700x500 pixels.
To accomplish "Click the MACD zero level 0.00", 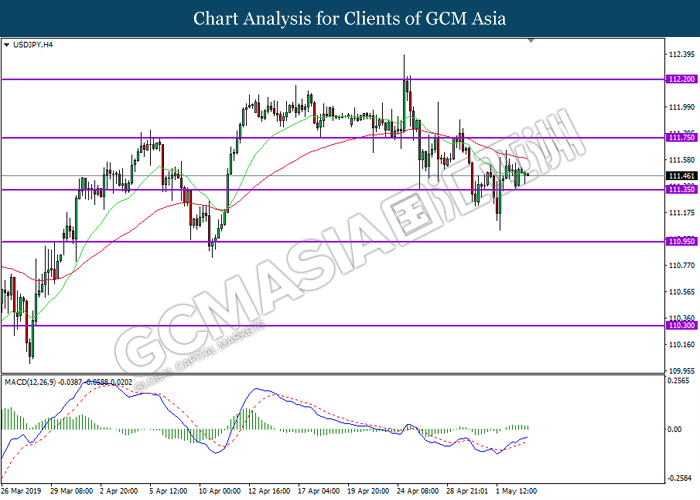I will pos(674,429).
